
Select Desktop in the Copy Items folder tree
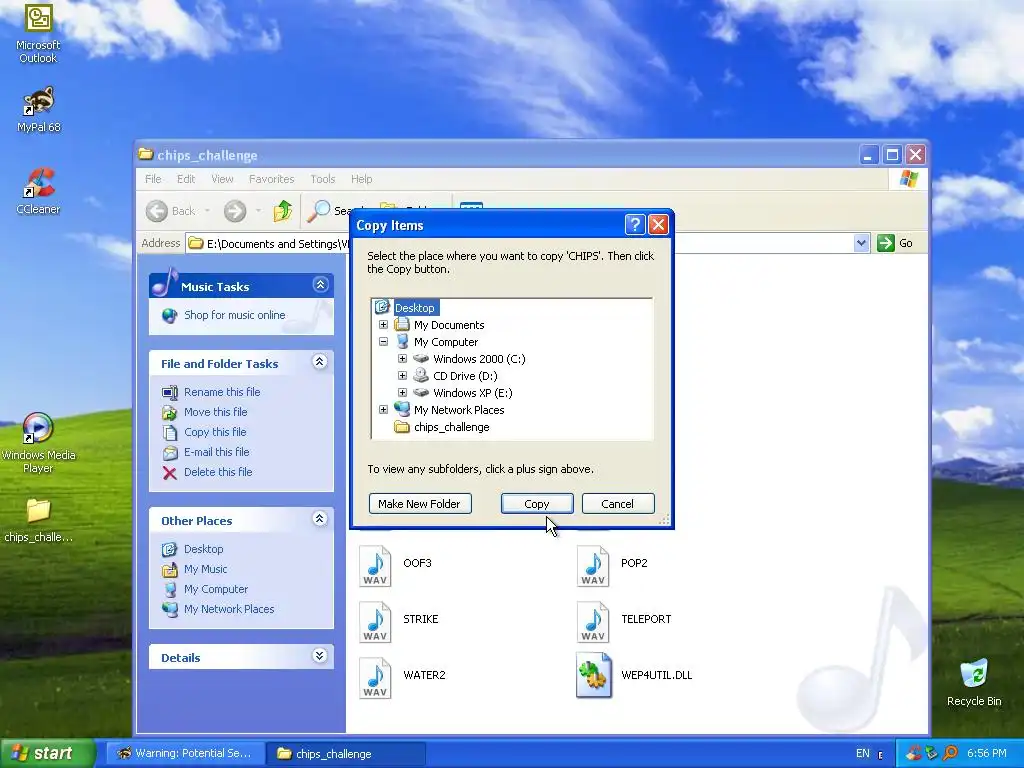click(x=415, y=308)
